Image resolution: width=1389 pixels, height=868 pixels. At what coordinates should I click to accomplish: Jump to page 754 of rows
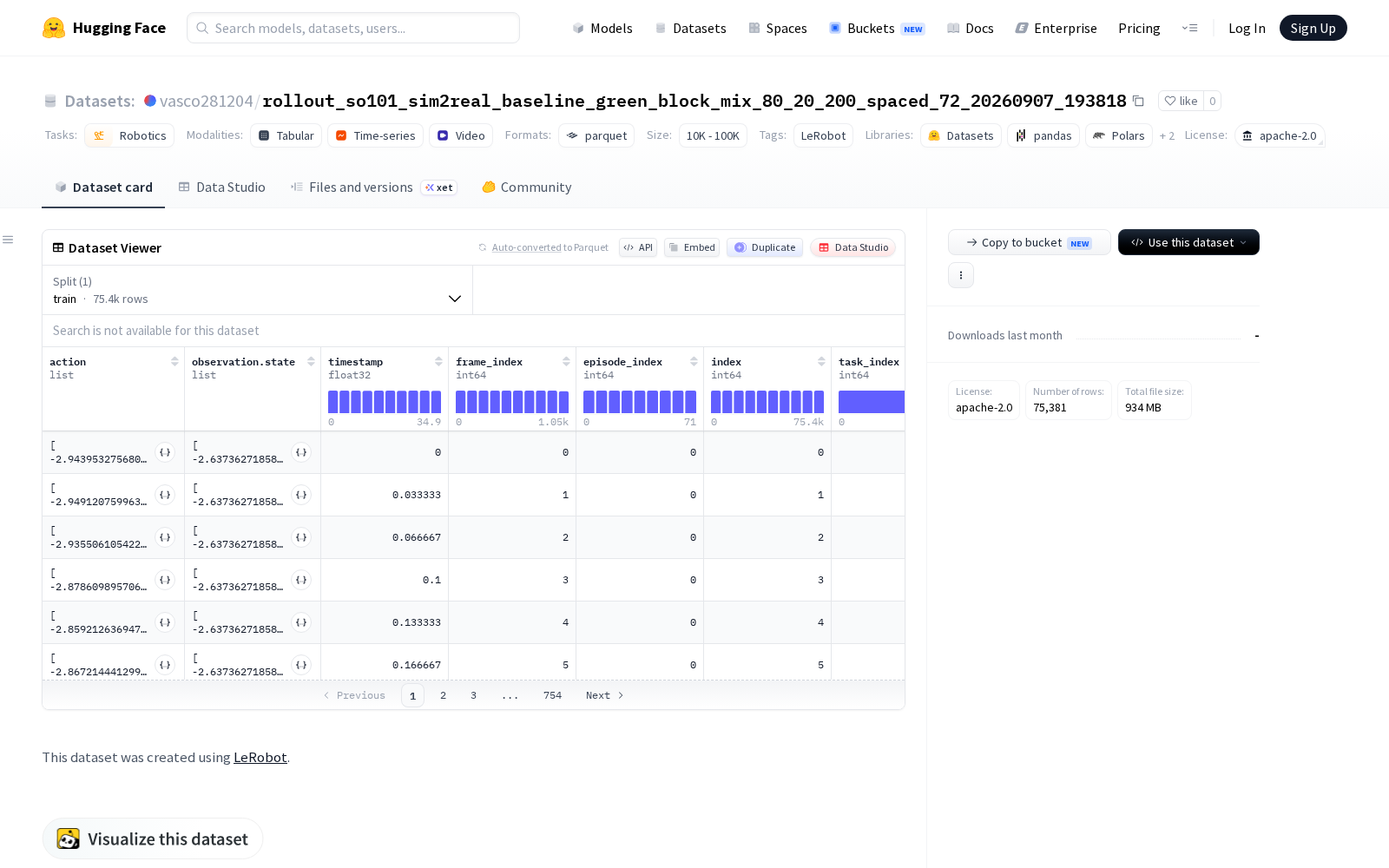pos(552,695)
